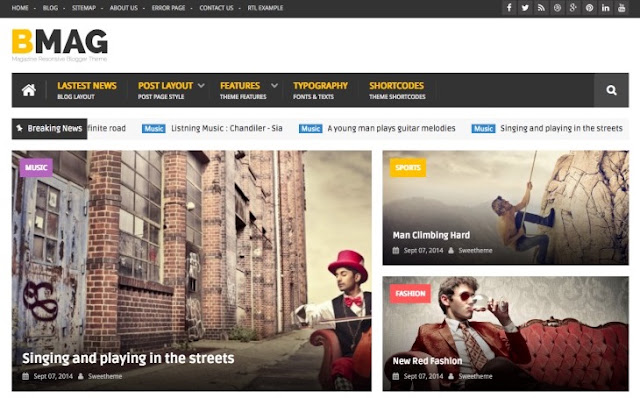Open the RSS feed icon
The image size is (640, 398).
point(541,8)
